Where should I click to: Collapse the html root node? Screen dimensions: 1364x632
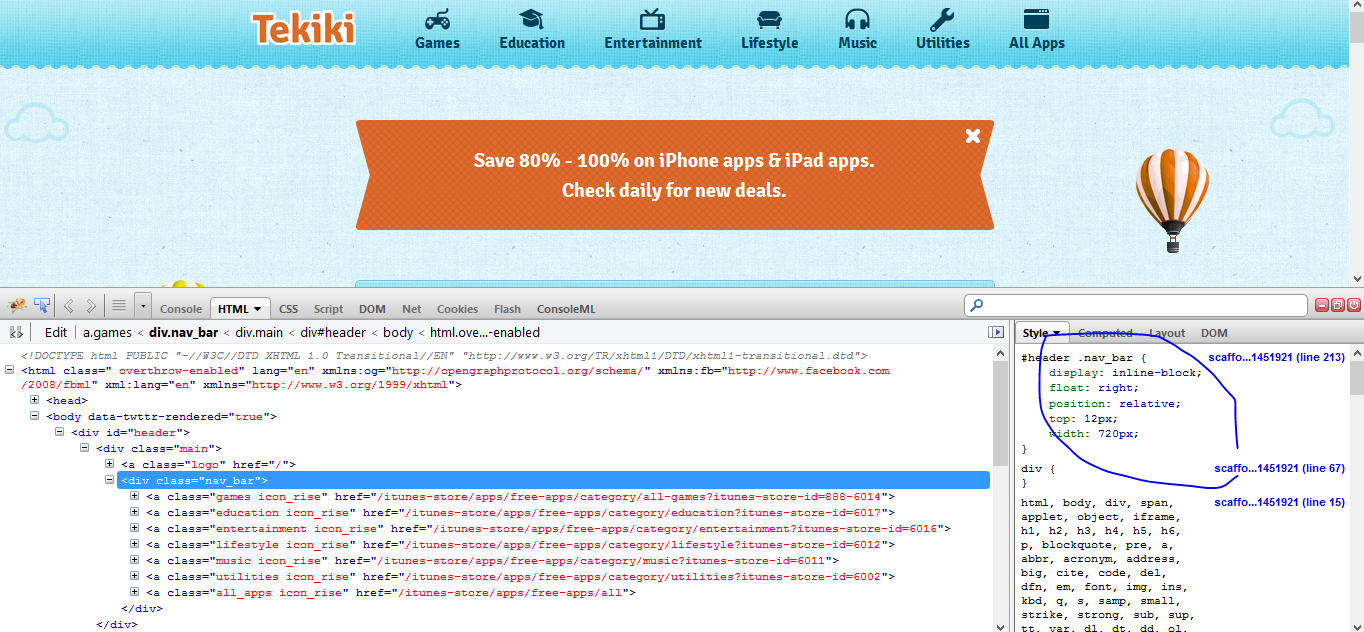pos(11,370)
